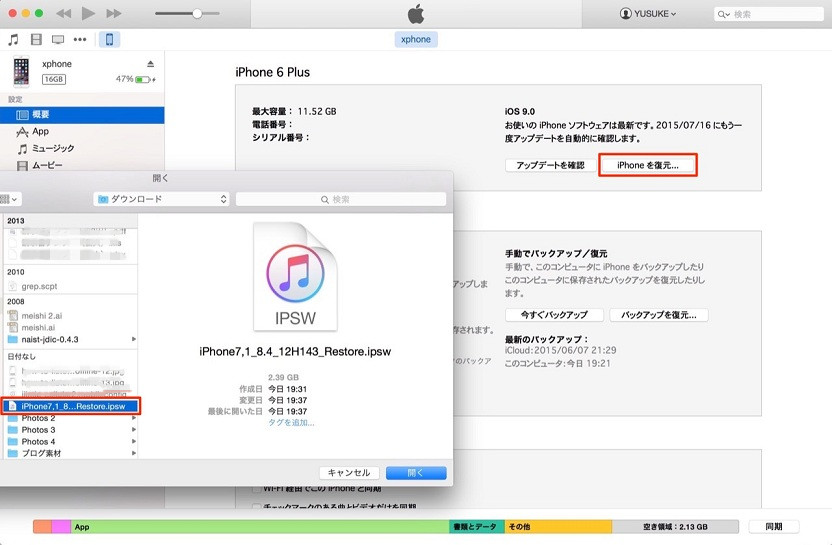
Task: Click the 同期 sync button
Action: pyautogui.click(x=774, y=526)
